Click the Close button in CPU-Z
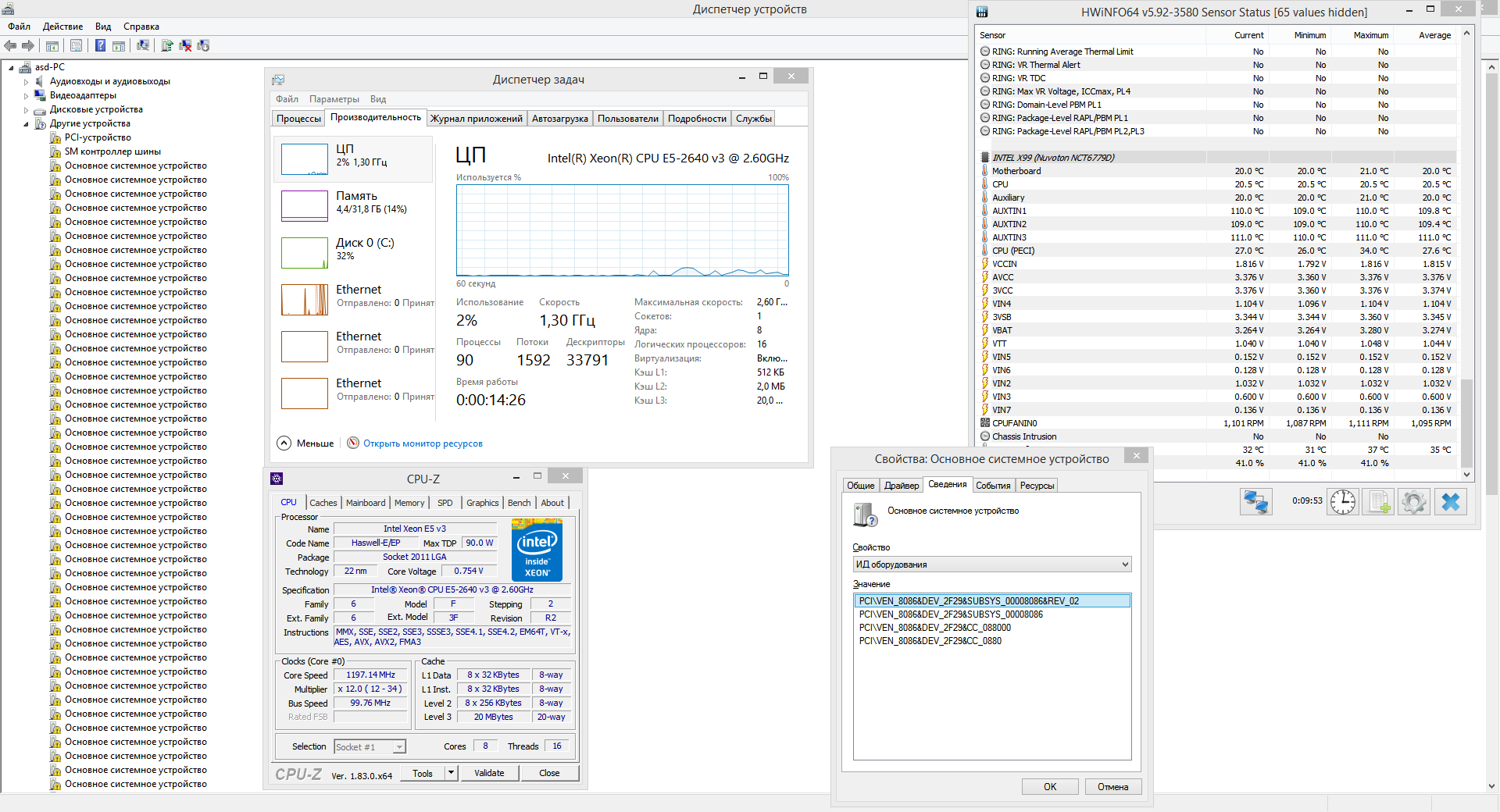 pyautogui.click(x=549, y=773)
